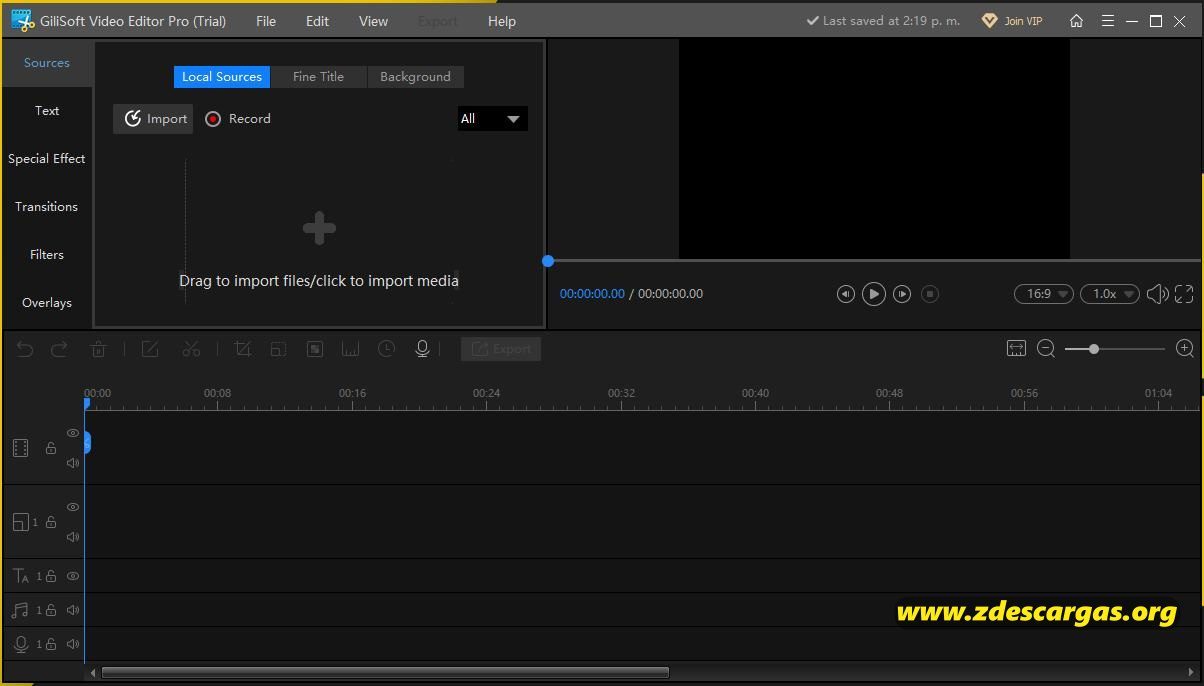Click the timeline zoom slider handle
The width and height of the screenshot is (1204, 686).
click(1094, 349)
